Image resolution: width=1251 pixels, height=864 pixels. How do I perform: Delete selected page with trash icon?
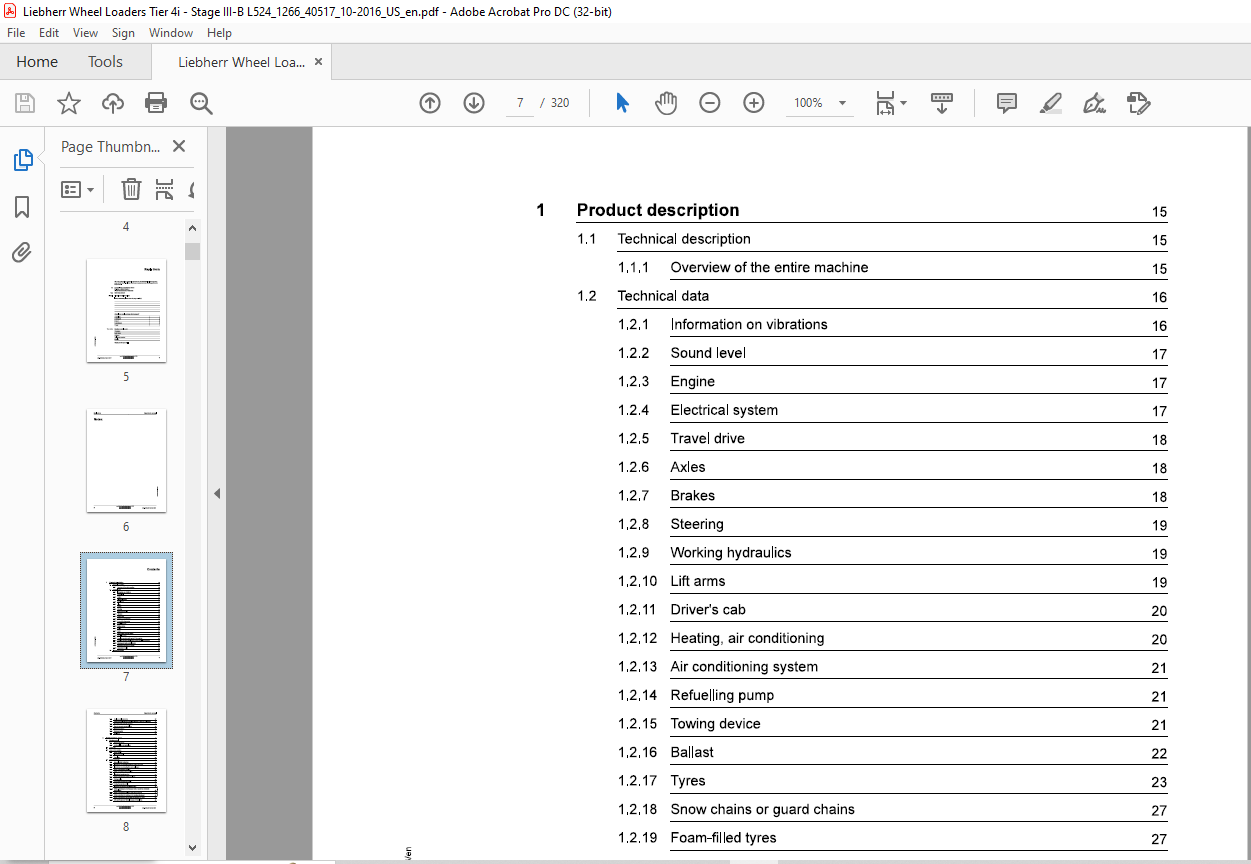point(131,189)
